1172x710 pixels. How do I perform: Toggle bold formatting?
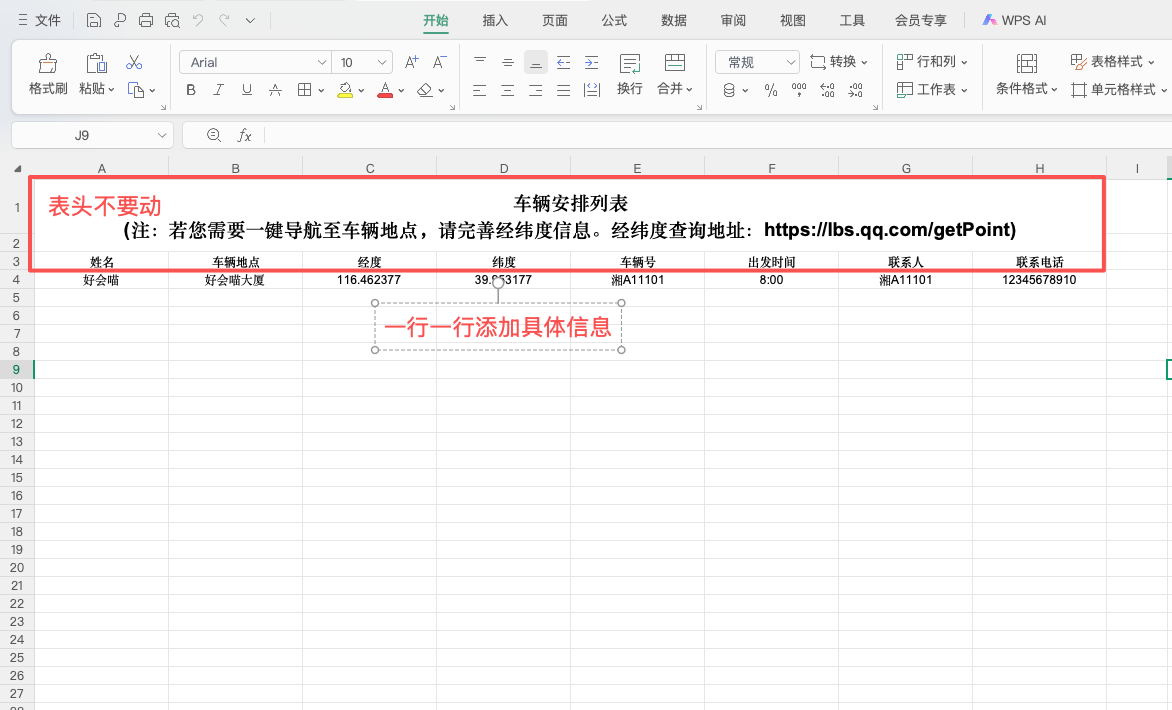tap(191, 90)
